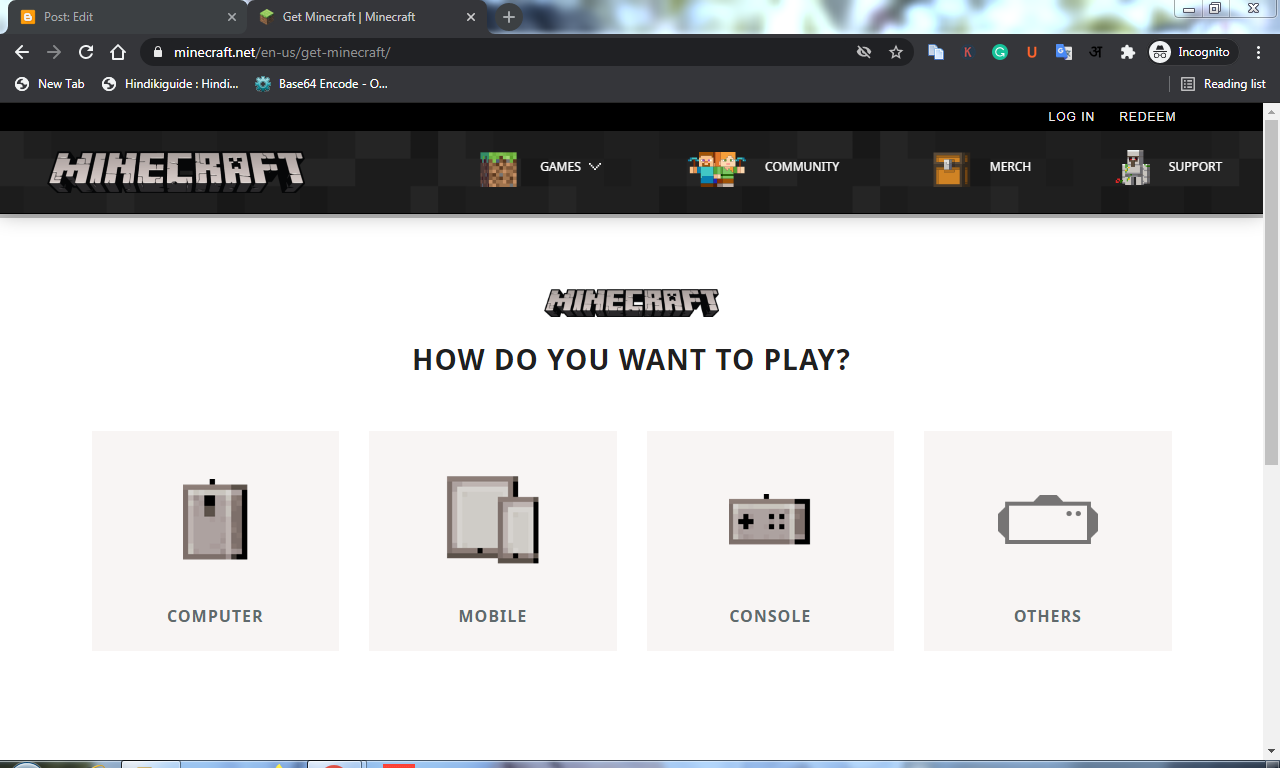Close the Get Minecraft tab
The image size is (1280, 768).
[471, 17]
